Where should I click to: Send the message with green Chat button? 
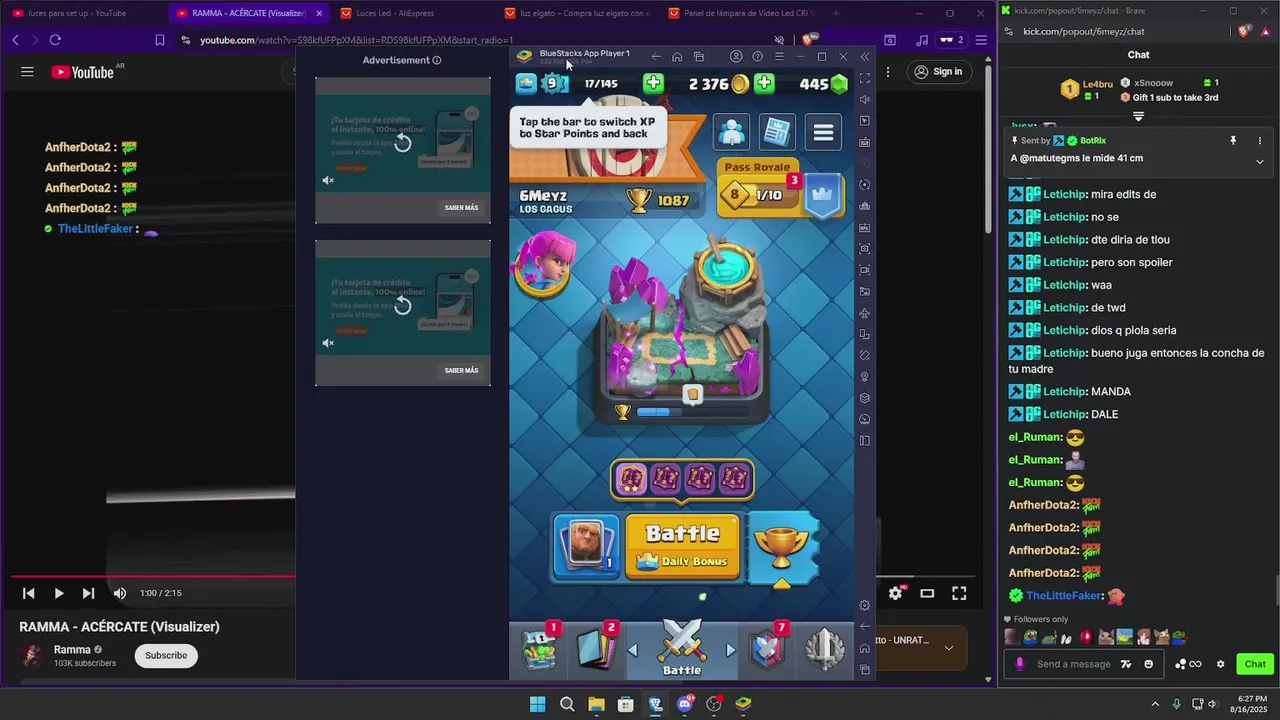point(1255,664)
